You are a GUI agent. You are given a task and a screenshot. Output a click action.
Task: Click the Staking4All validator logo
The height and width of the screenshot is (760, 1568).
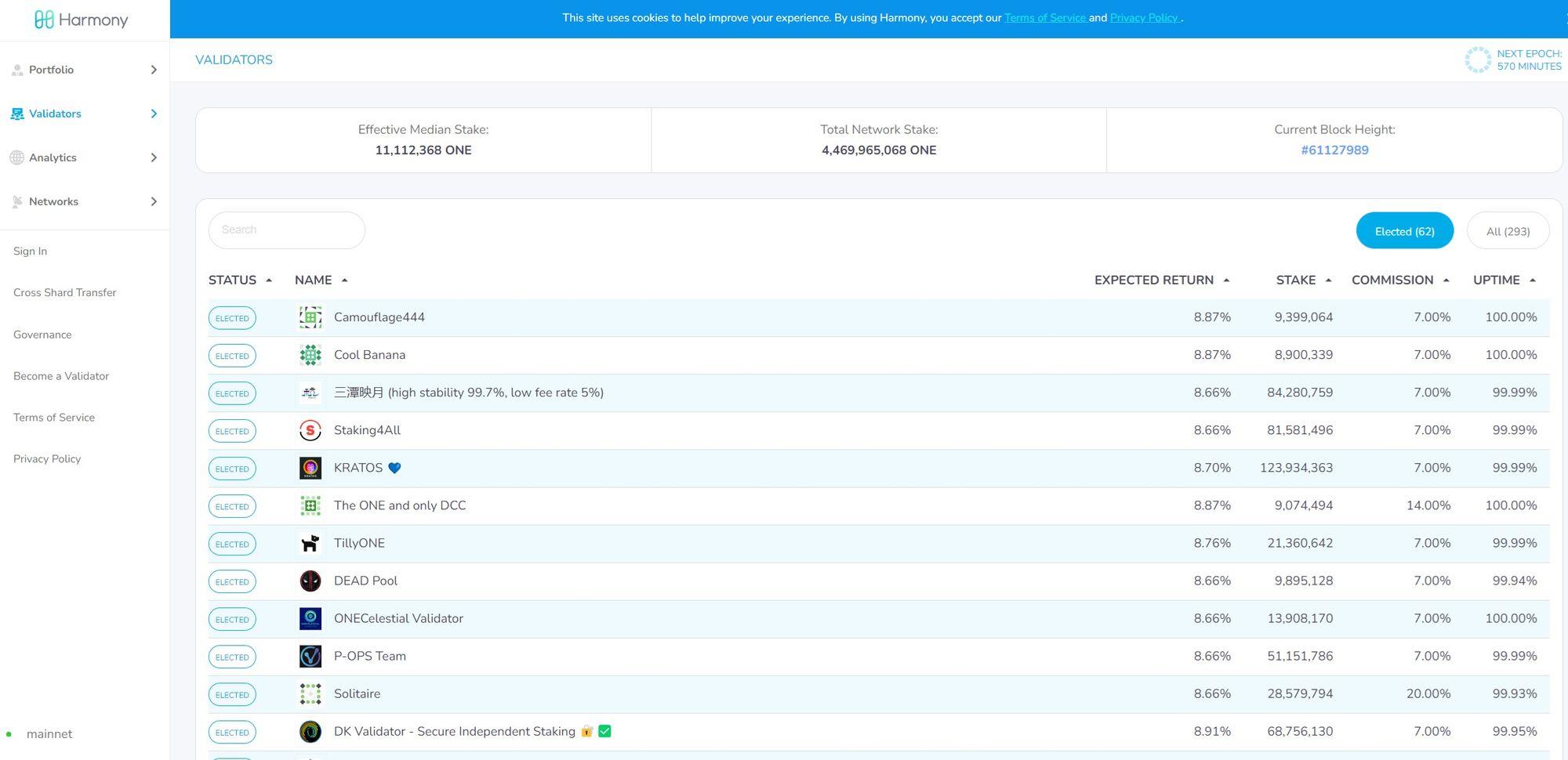[x=310, y=430]
